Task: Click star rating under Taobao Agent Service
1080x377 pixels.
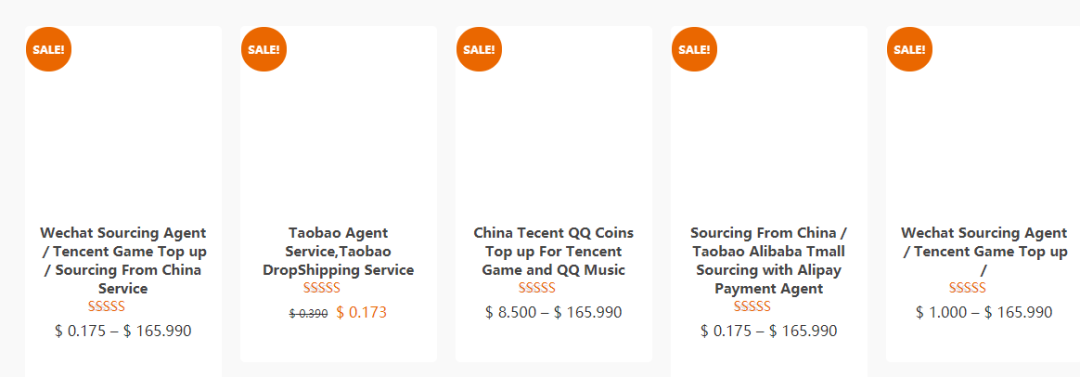Action: click(x=322, y=288)
